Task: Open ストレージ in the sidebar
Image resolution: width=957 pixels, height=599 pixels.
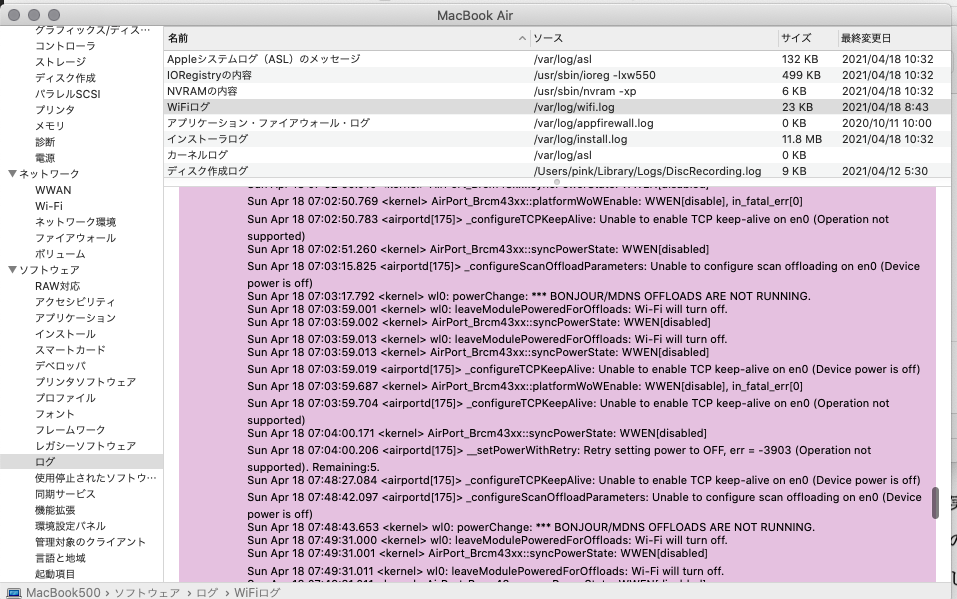Action: [60, 62]
